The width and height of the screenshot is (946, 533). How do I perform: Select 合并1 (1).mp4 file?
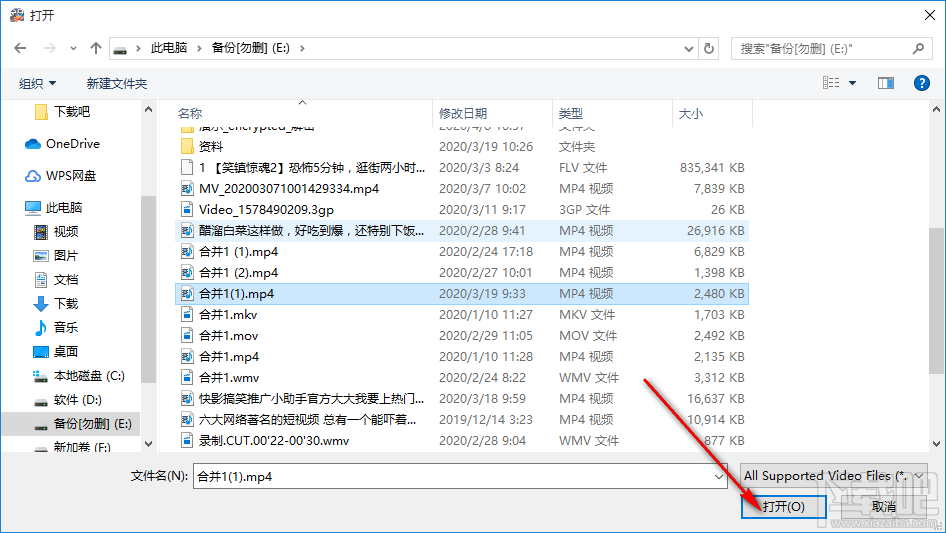coord(462,252)
